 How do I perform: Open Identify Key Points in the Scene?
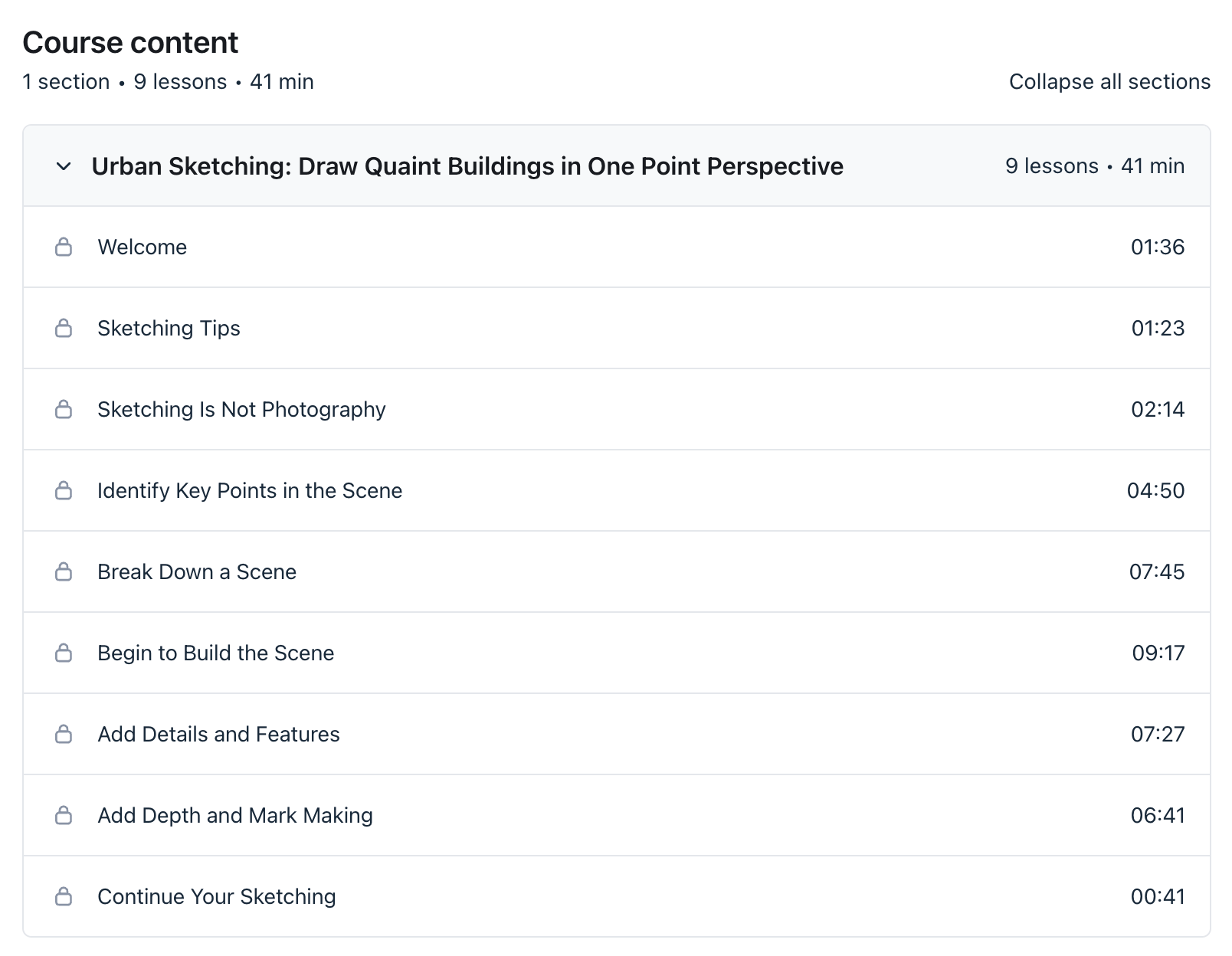click(250, 490)
